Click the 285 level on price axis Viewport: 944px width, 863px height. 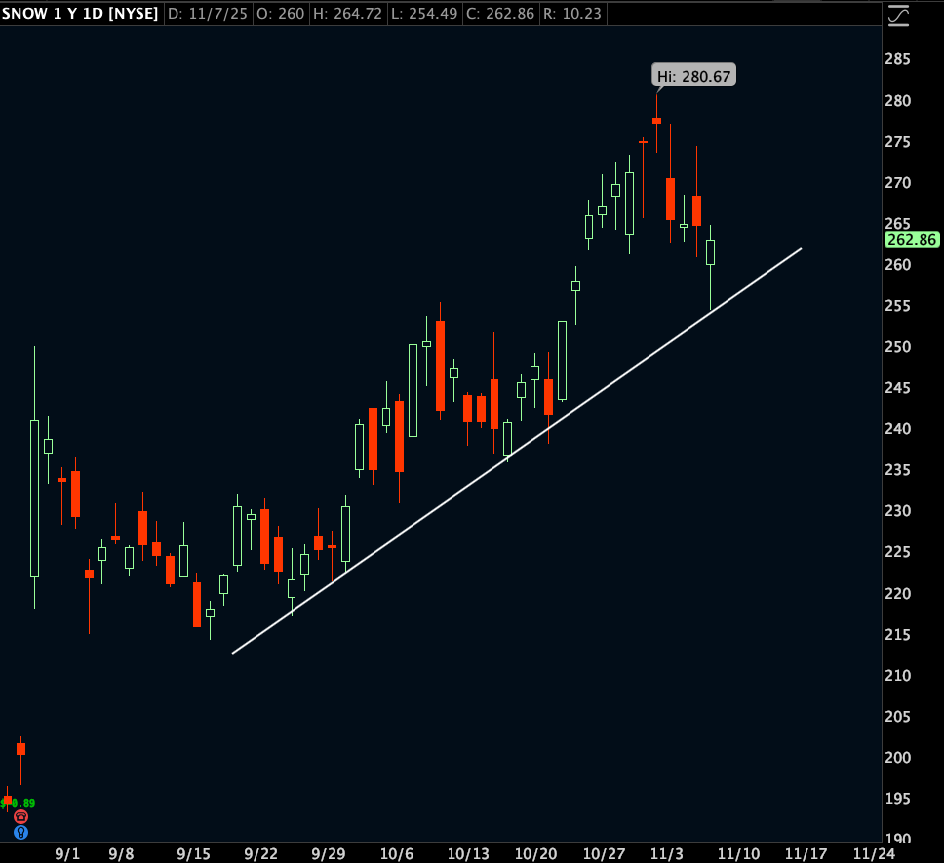[x=897, y=59]
